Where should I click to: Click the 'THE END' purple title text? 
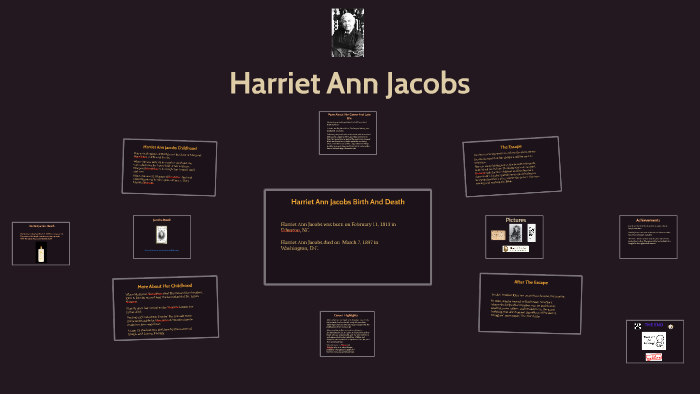pos(654,325)
